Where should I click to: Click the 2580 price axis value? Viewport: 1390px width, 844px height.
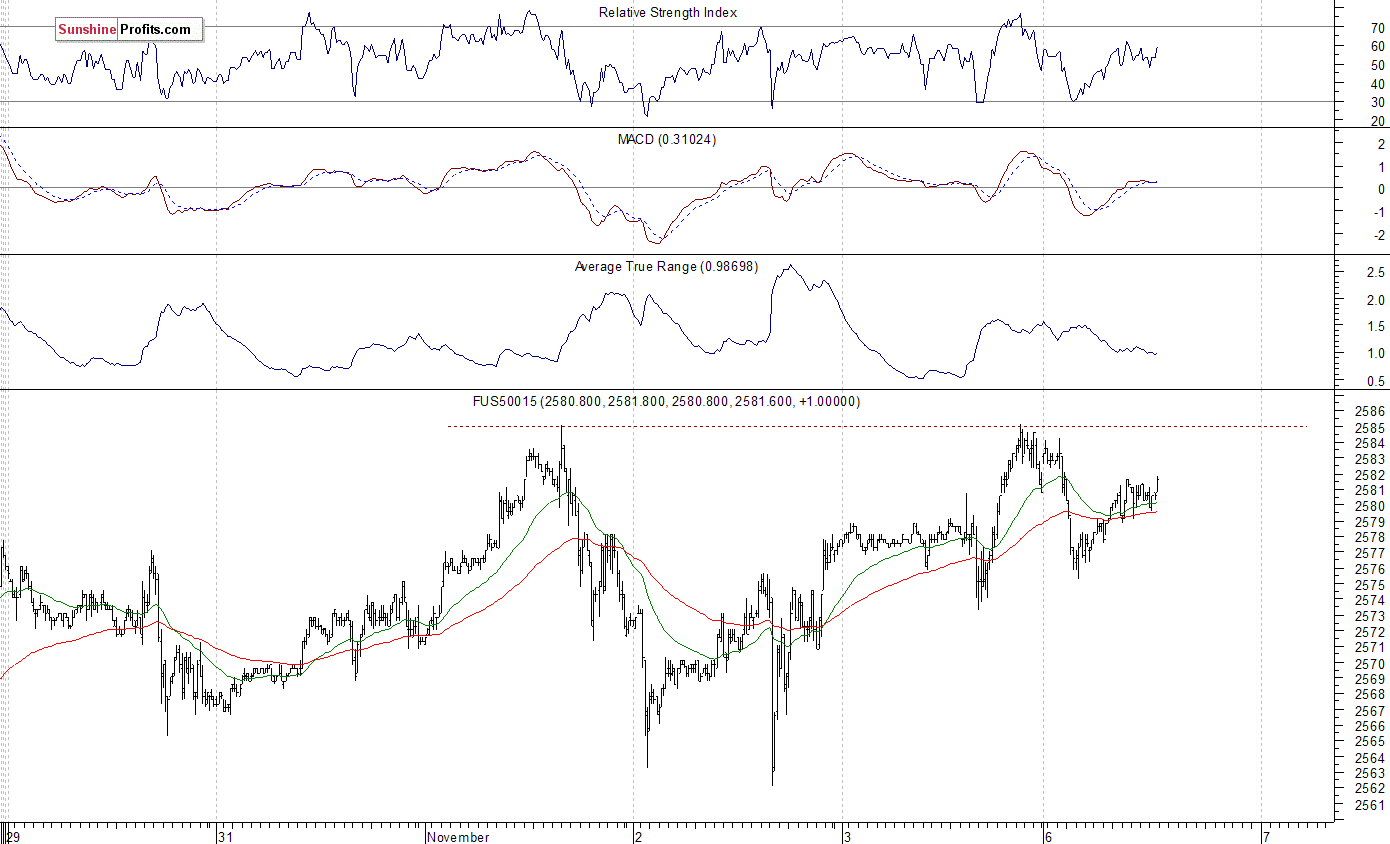click(x=1371, y=506)
